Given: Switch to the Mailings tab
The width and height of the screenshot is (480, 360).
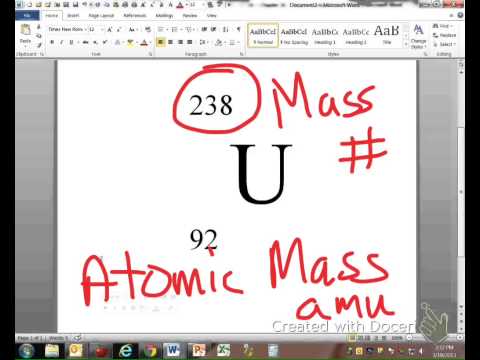Looking at the screenshot, I should [x=164, y=16].
